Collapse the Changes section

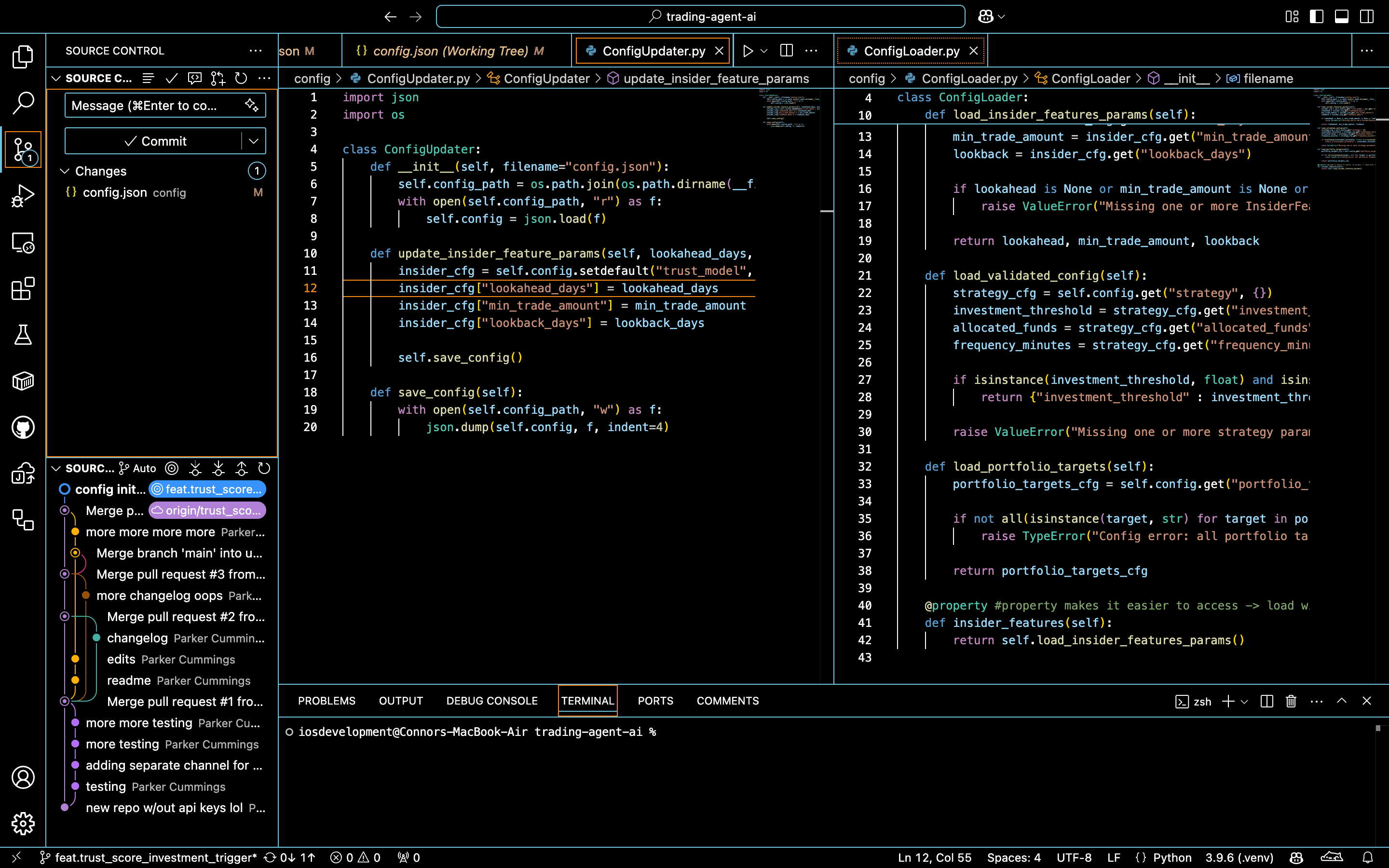[65, 171]
